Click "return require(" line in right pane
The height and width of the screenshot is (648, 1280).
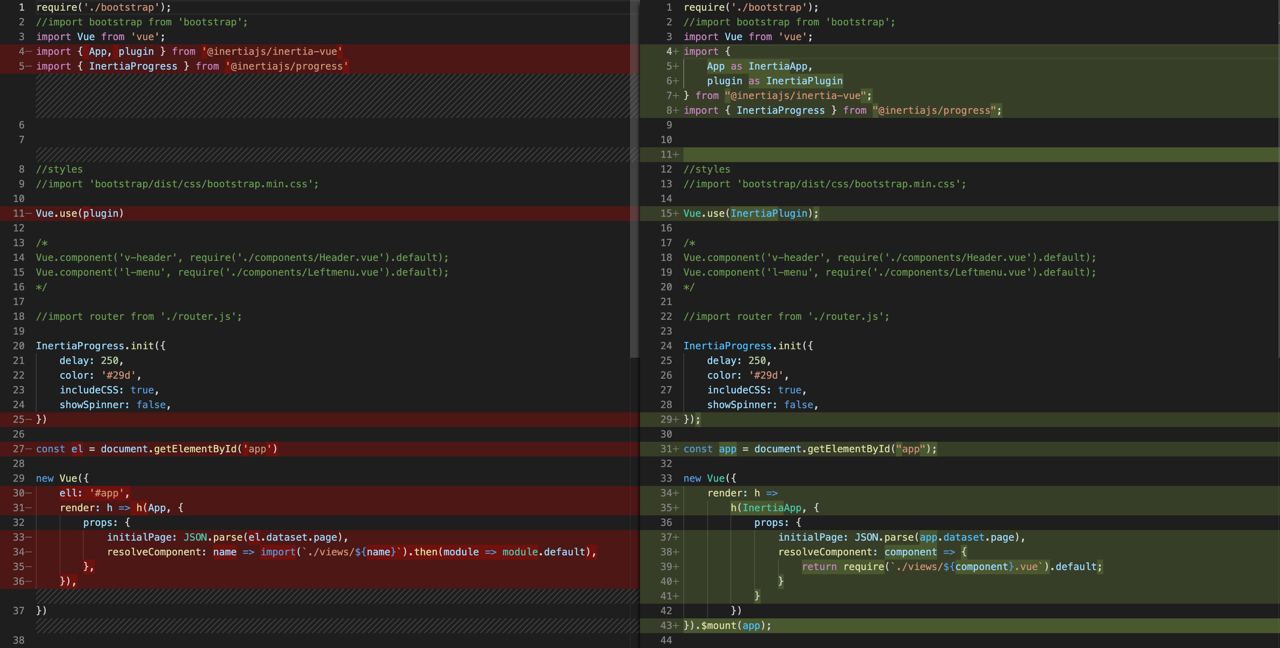[x=952, y=567]
